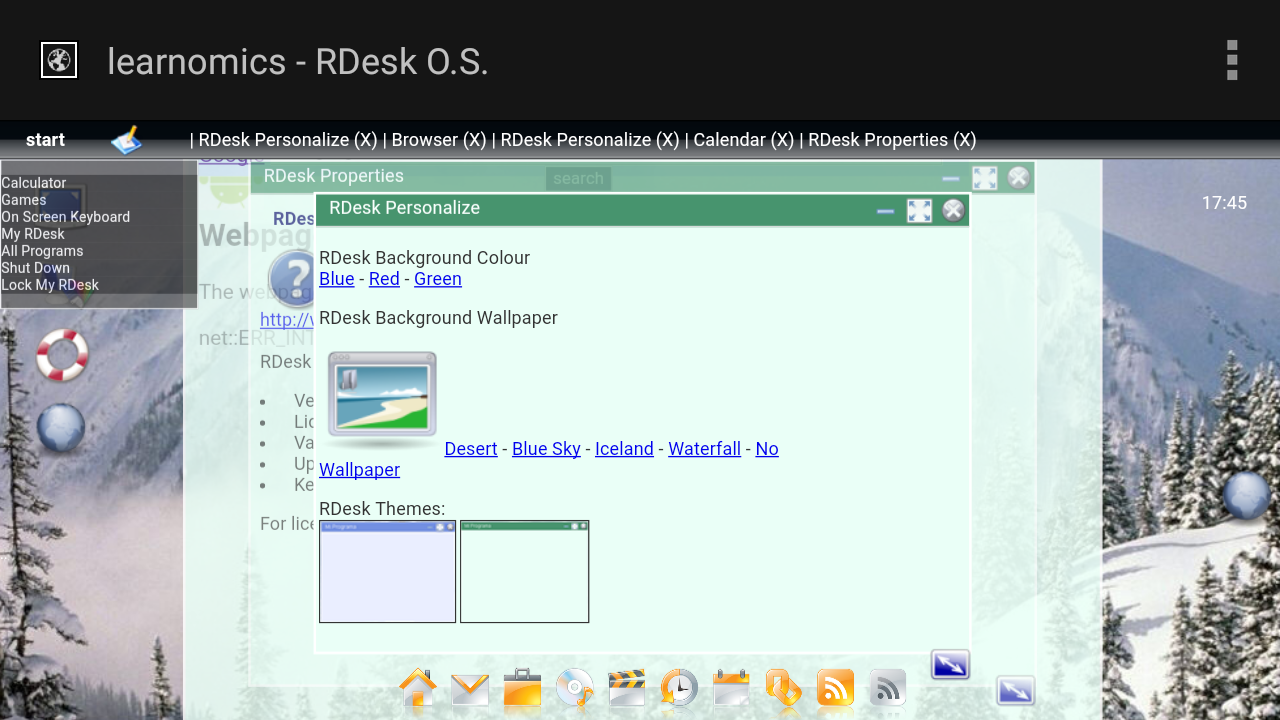Choose the Desert wallpaper link
The image size is (1280, 720).
pyautogui.click(x=471, y=449)
